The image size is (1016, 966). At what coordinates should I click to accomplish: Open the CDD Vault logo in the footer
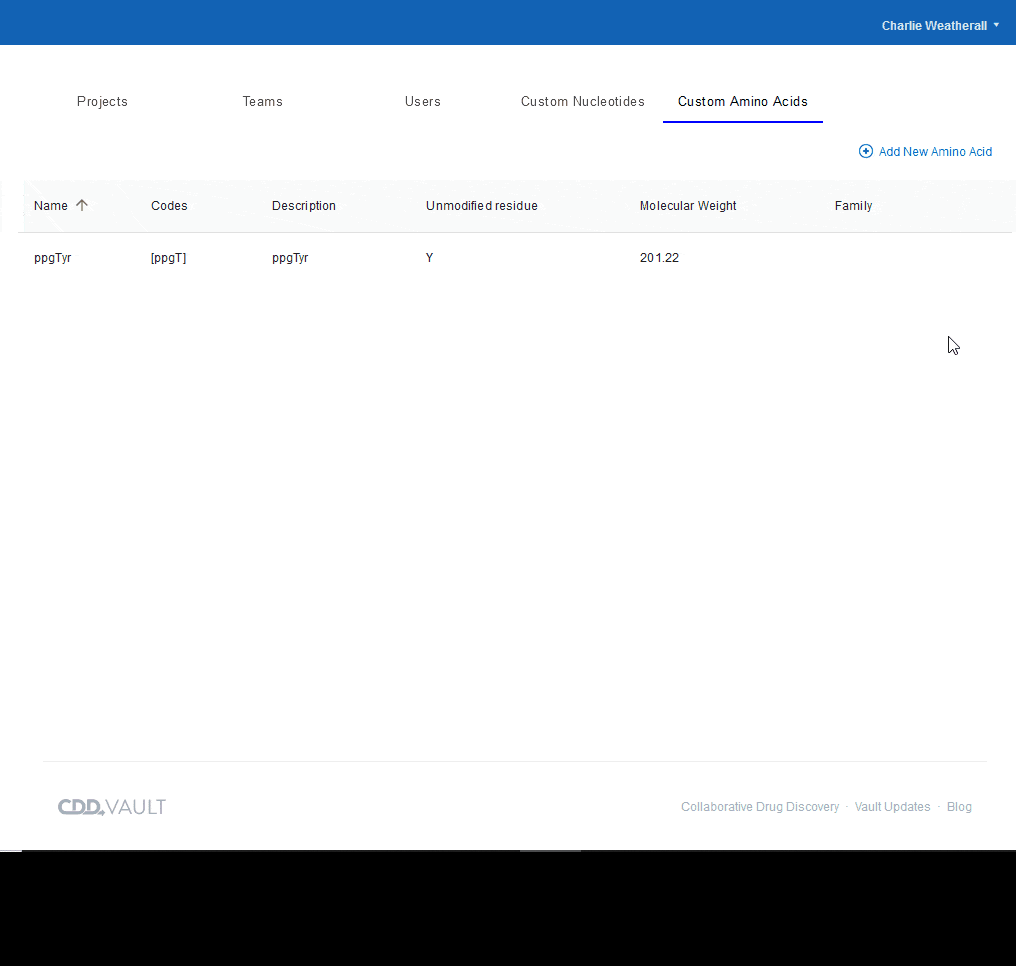tap(112, 807)
